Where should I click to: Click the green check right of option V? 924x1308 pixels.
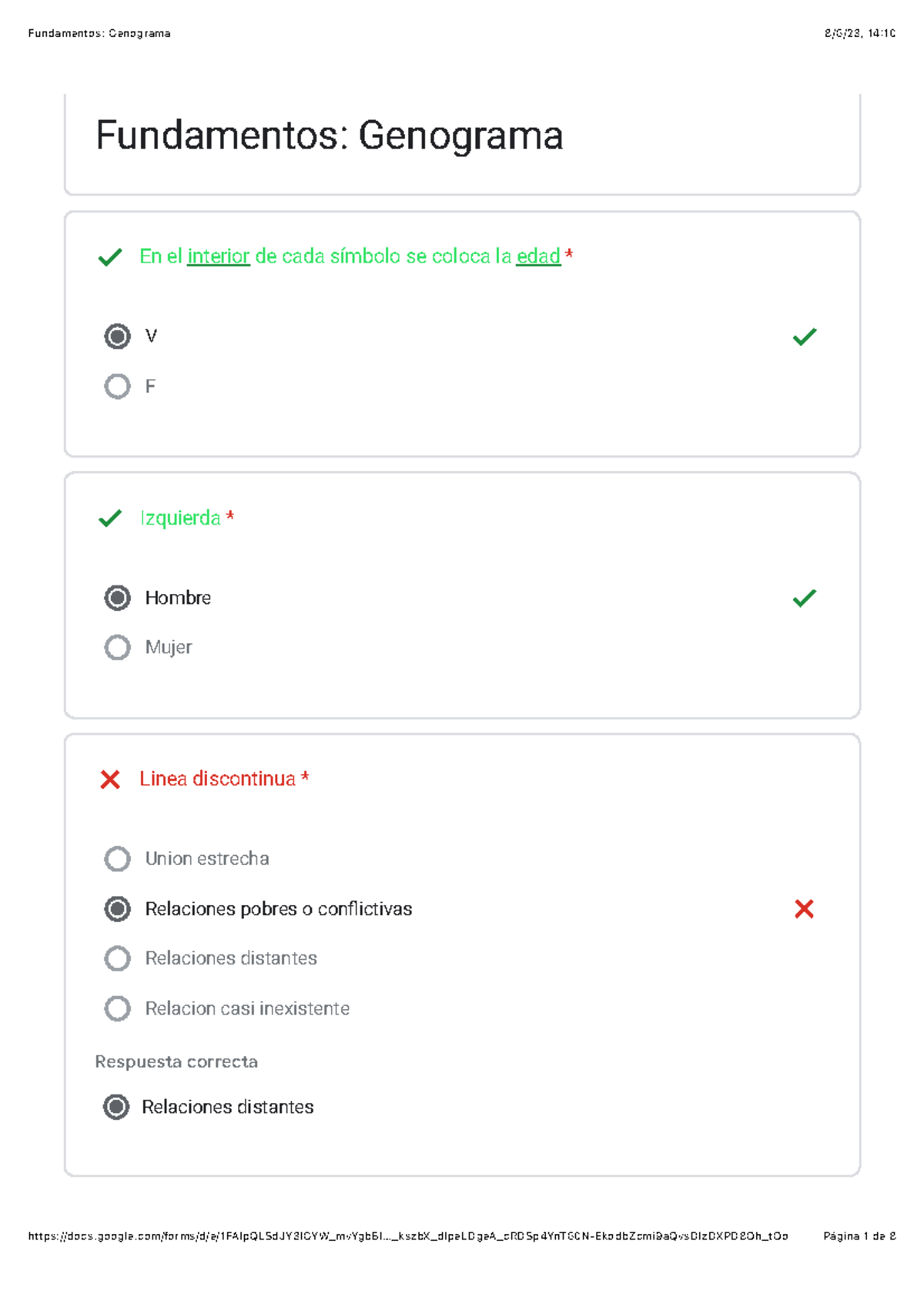coord(805,337)
